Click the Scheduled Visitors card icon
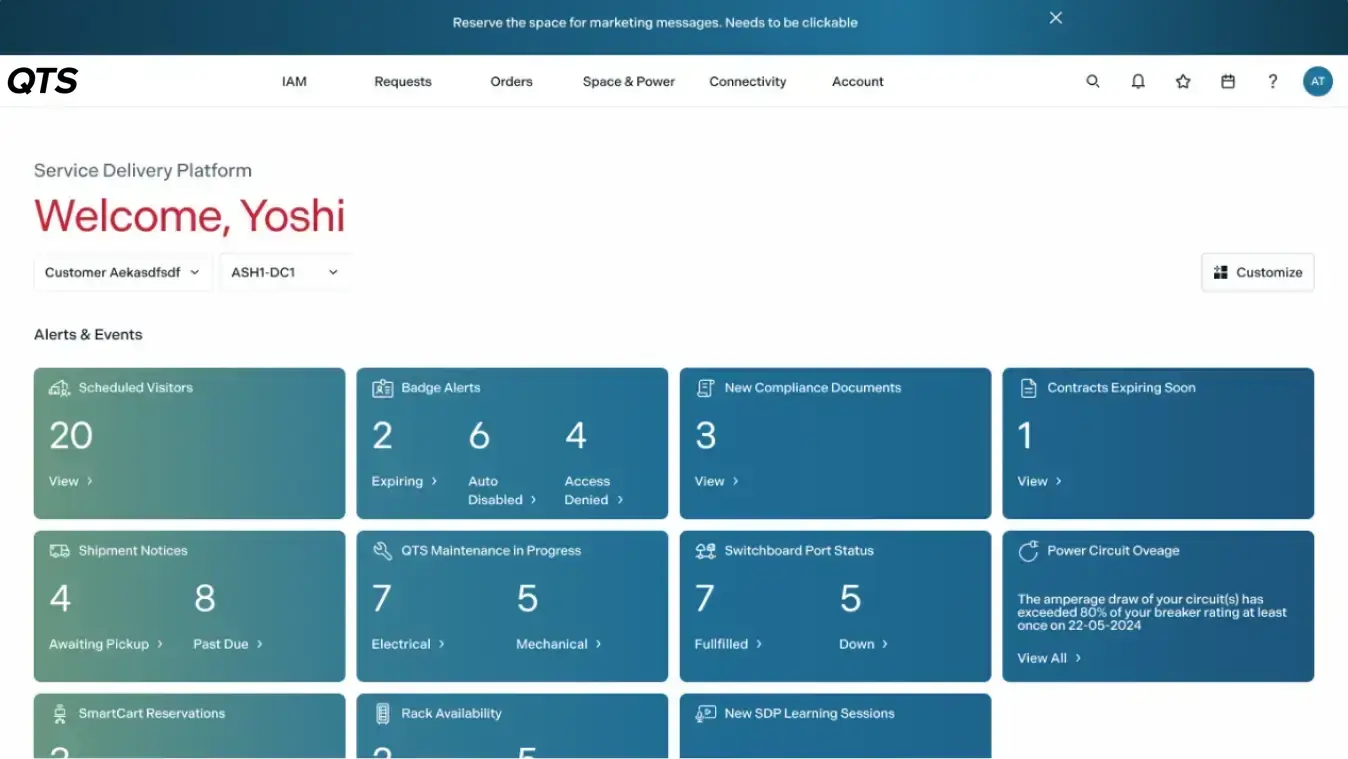 60,388
